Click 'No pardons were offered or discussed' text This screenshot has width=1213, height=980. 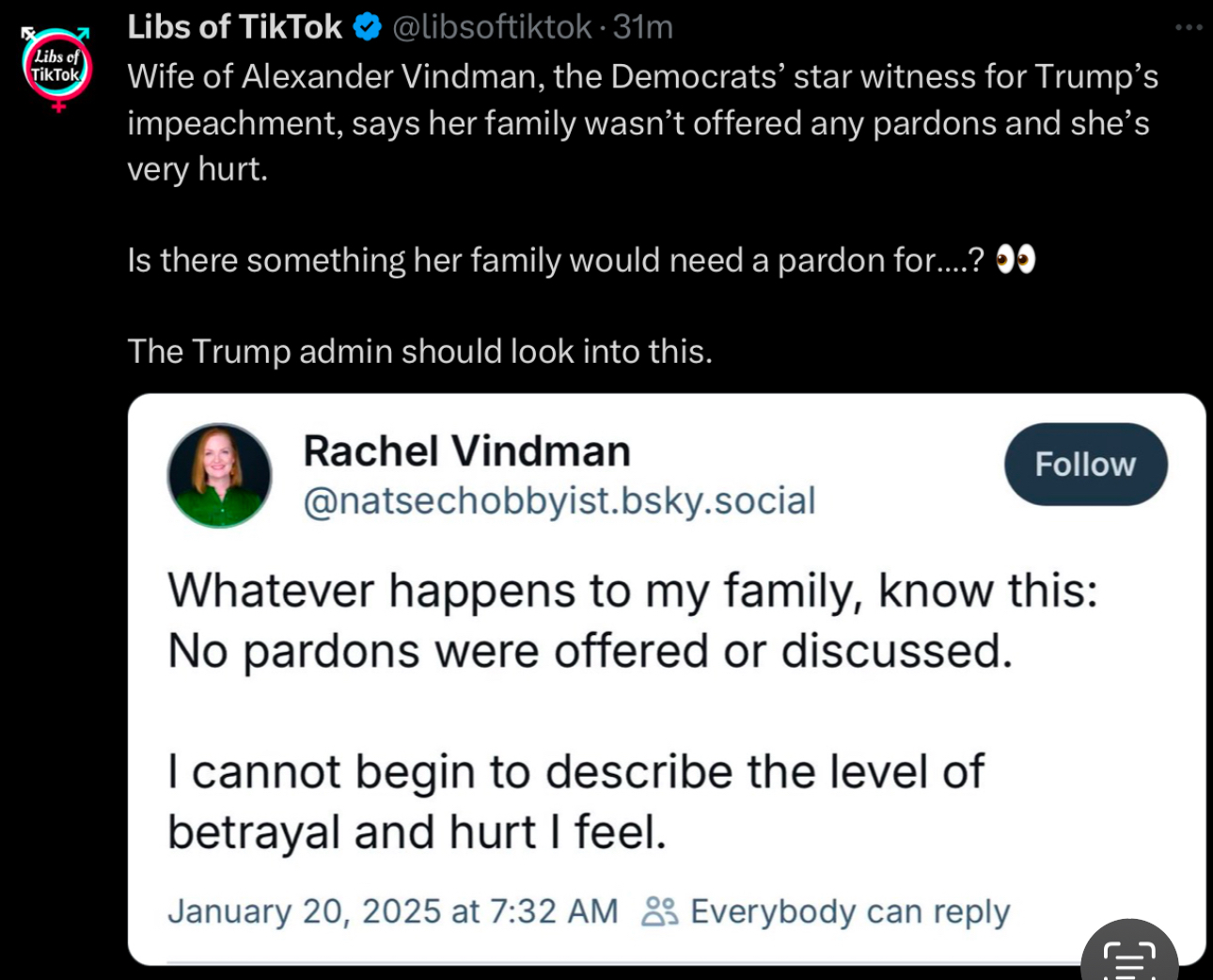point(590,651)
